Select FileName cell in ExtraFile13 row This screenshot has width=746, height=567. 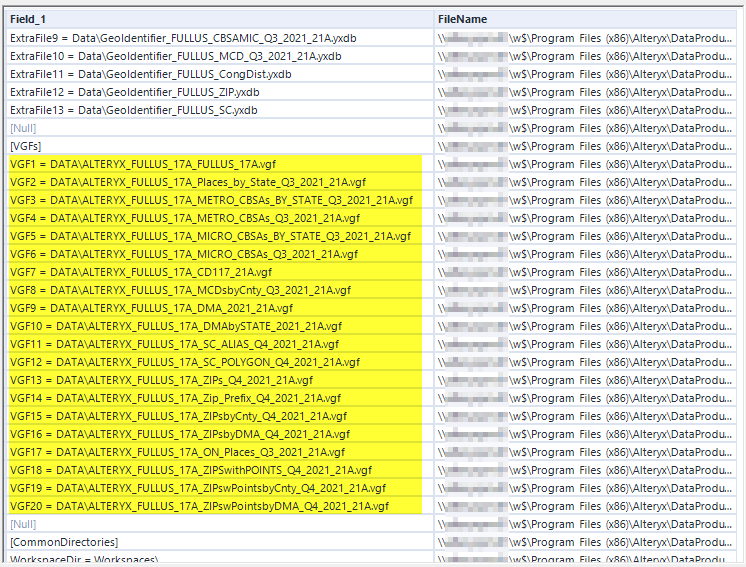(585, 110)
